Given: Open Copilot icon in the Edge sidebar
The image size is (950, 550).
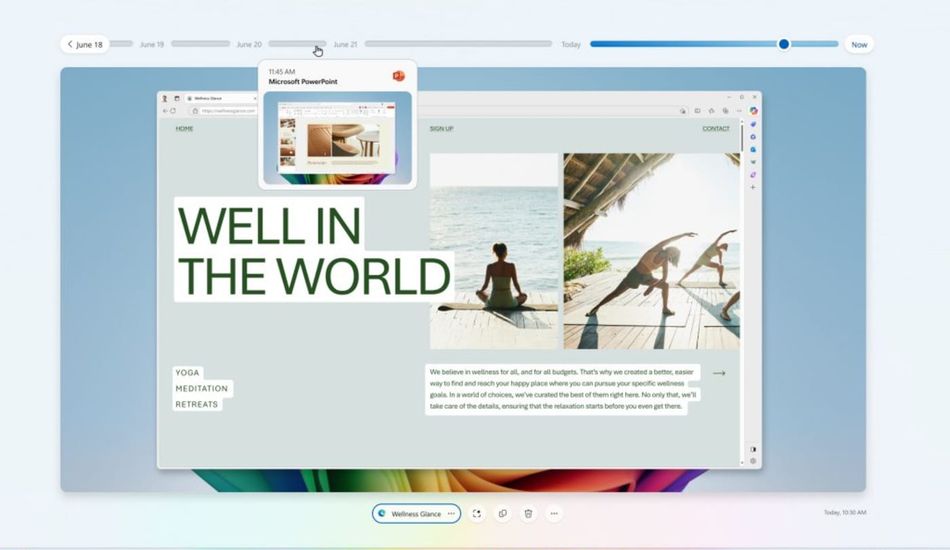Looking at the screenshot, I should click(753, 111).
